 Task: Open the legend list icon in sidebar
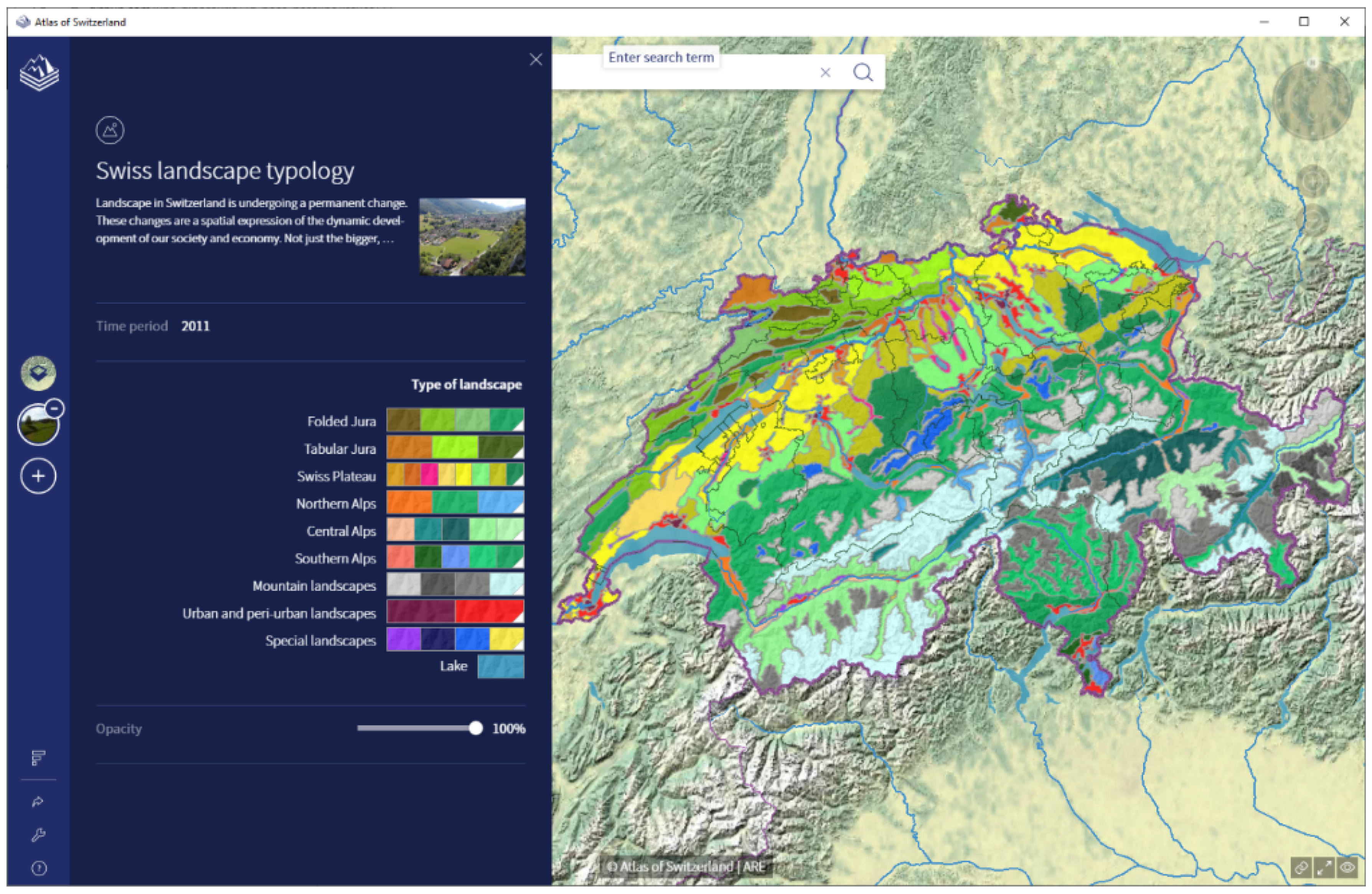click(38, 757)
